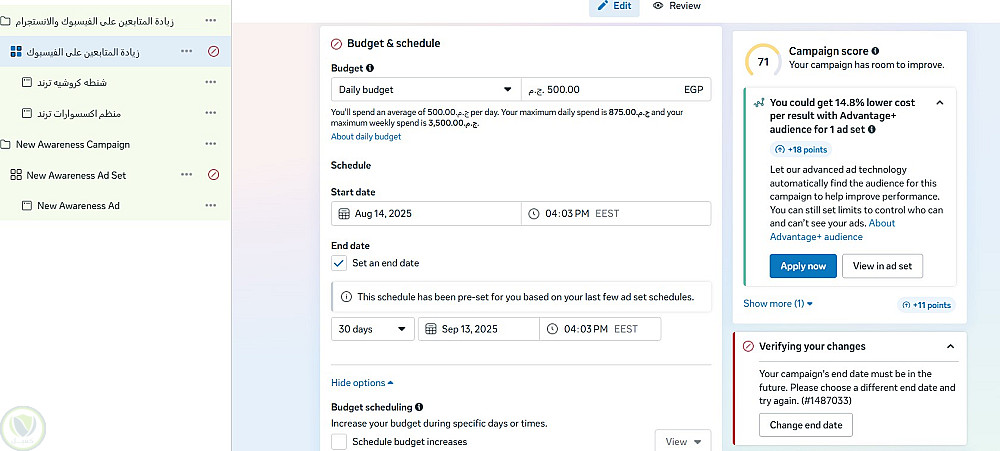Click the three-dots menu for New Awareness Ad
This screenshot has height=451, width=1000.
(210, 206)
